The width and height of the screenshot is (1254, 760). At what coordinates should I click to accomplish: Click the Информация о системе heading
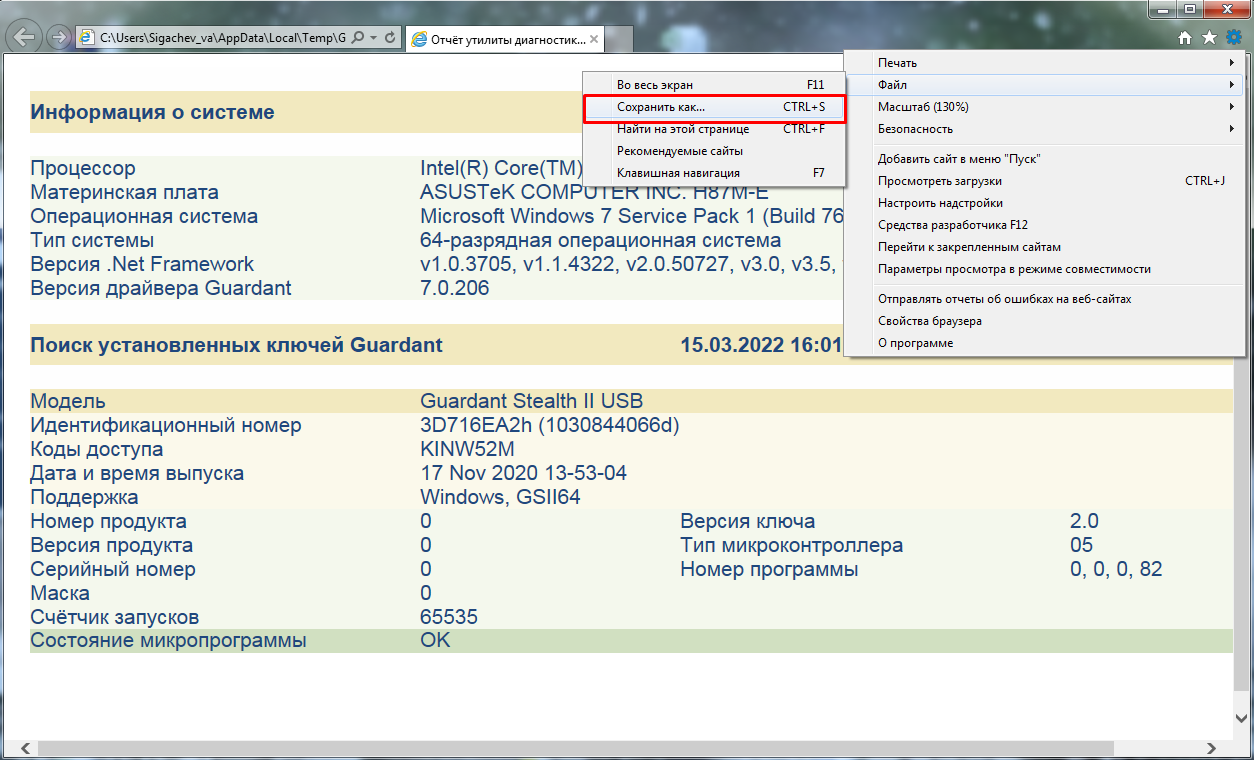pyautogui.click(x=152, y=112)
